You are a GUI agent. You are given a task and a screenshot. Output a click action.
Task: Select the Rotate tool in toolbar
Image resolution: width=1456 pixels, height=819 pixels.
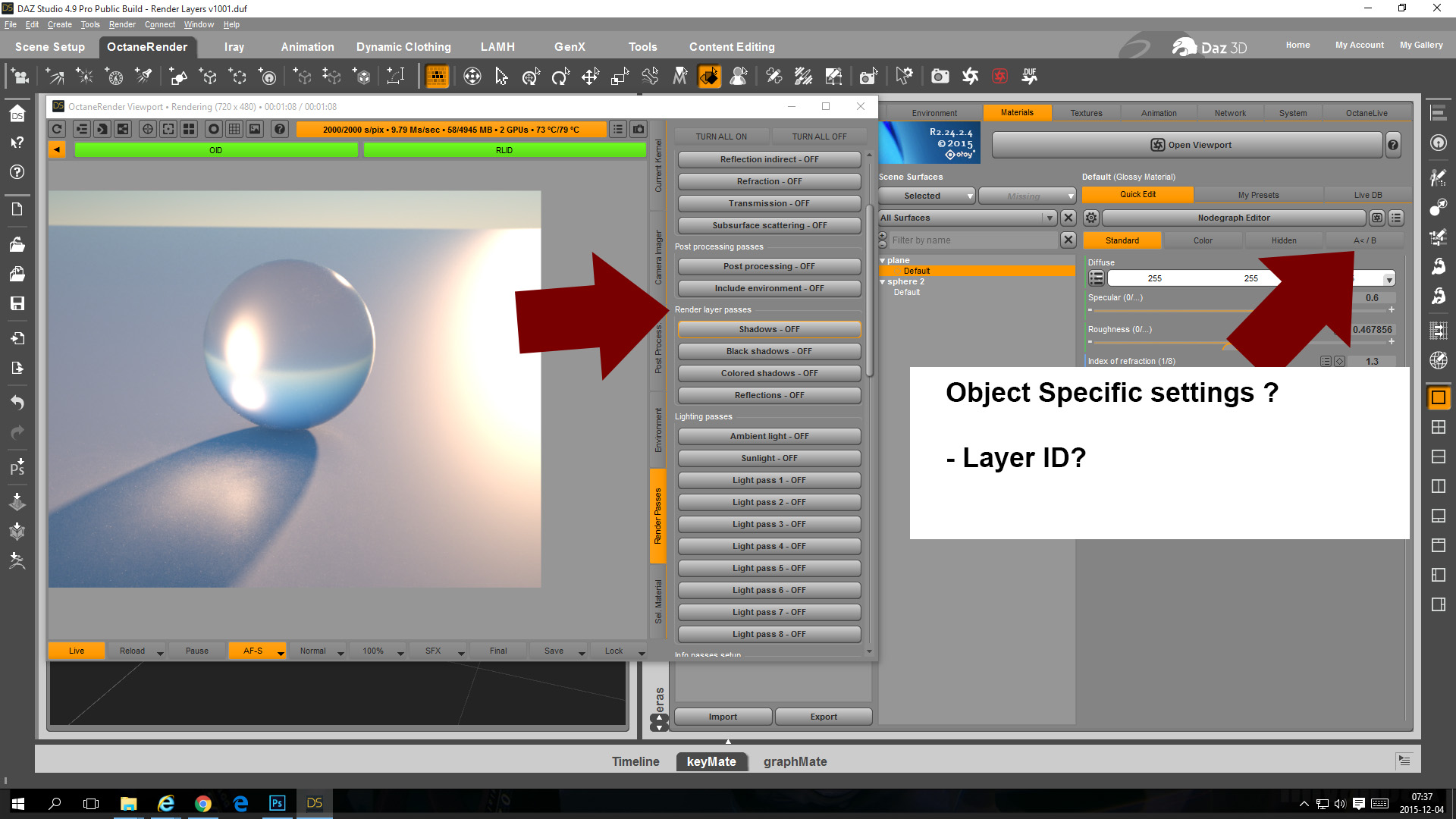[560, 77]
